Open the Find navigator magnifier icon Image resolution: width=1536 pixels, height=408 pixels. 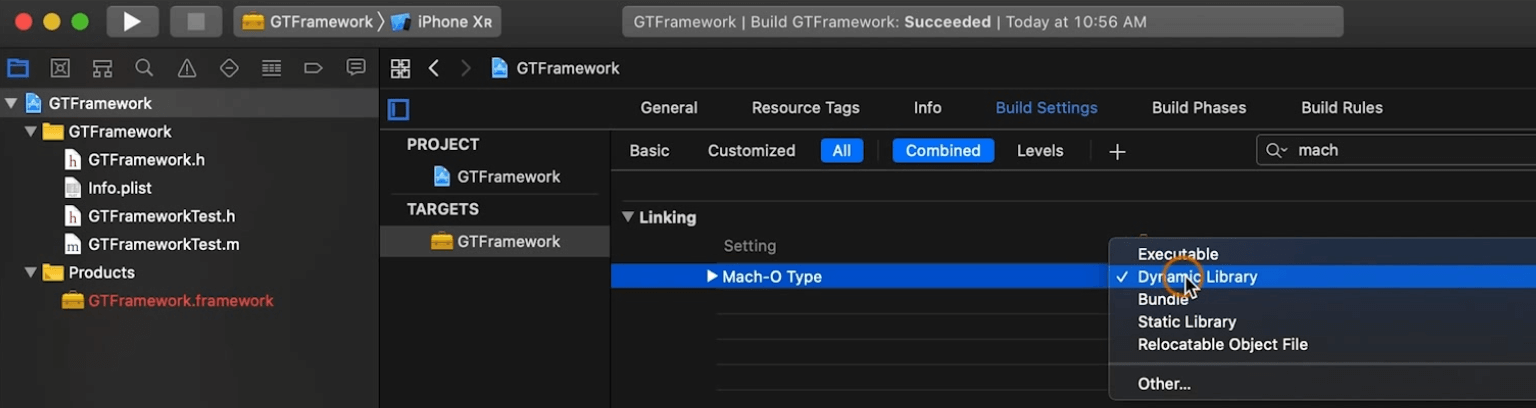click(x=144, y=68)
